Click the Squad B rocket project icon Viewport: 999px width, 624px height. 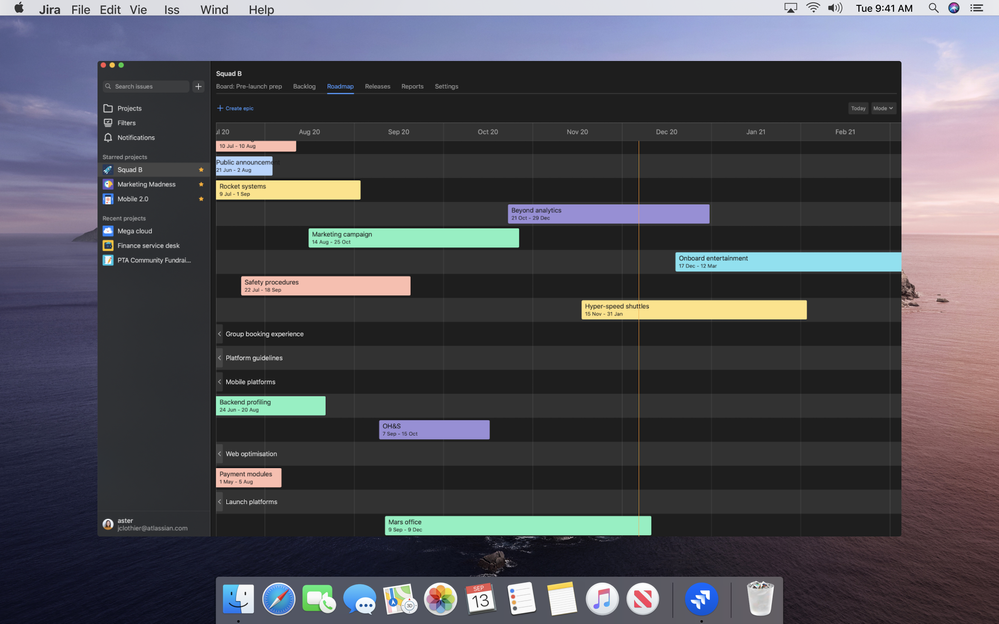(x=108, y=169)
